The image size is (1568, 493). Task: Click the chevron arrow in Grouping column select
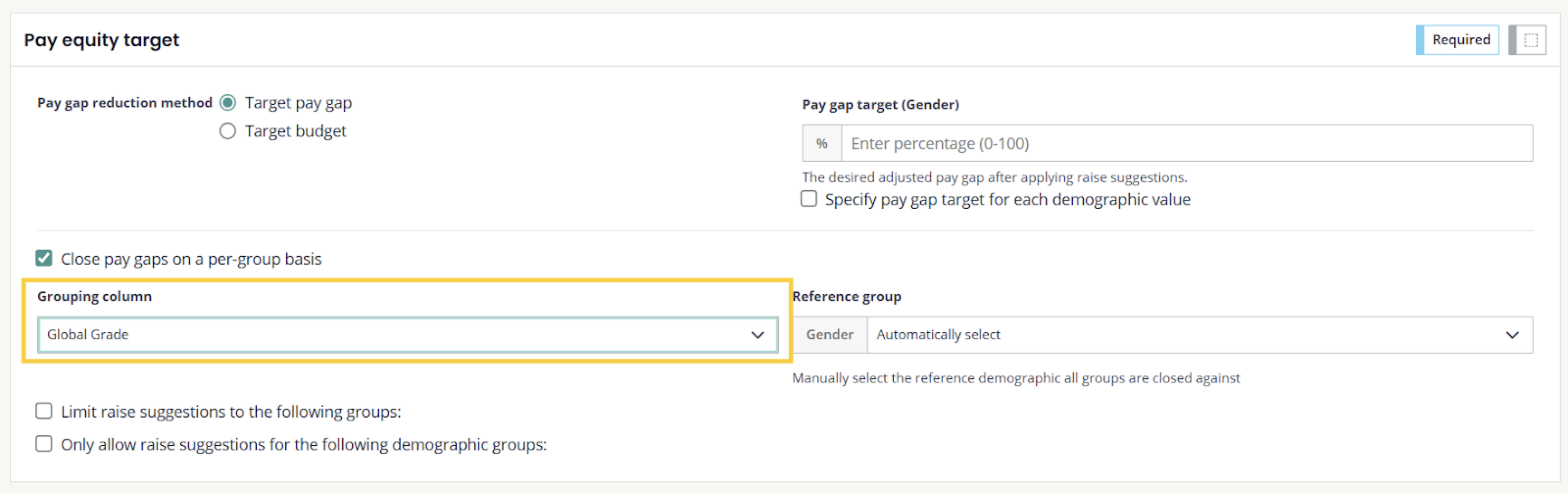click(757, 335)
